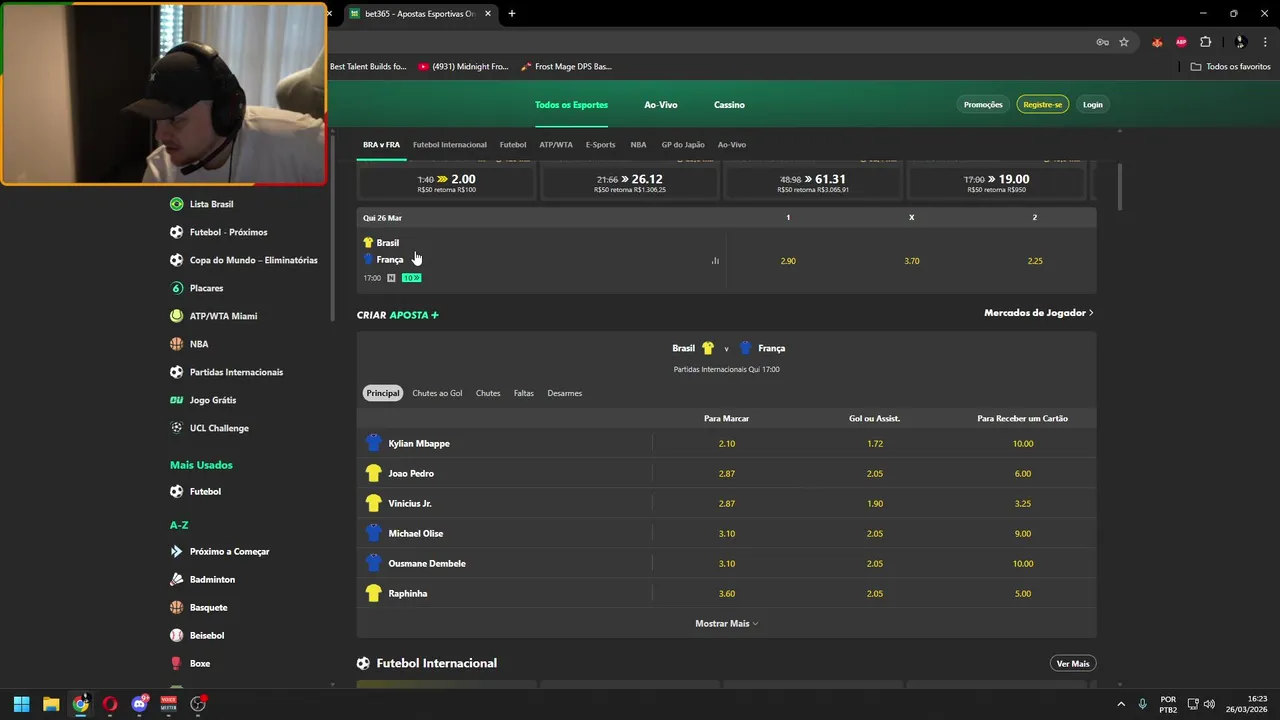Image resolution: width=1280 pixels, height=720 pixels.
Task: Select GP do Japão sub-navigation tab
Action: 683,145
